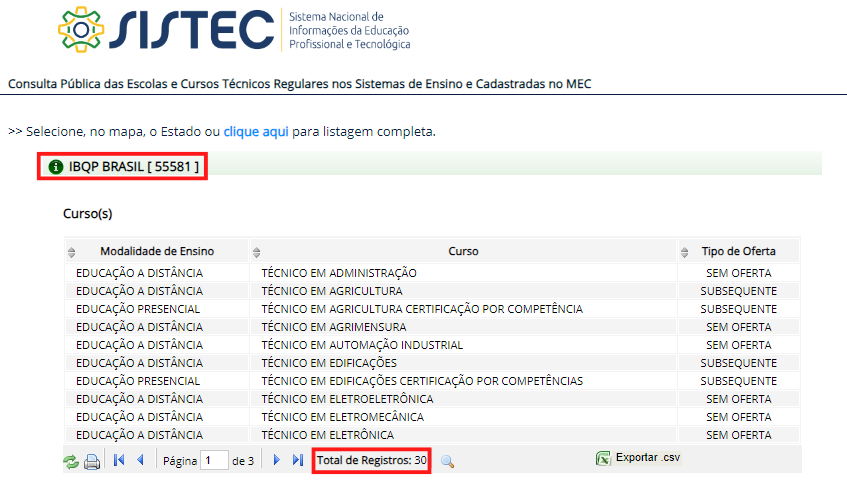Click EDUCAÇÃO A DISTÂNCIA in ELETROMECÂNICA row
847x498 pixels.
click(x=139, y=417)
